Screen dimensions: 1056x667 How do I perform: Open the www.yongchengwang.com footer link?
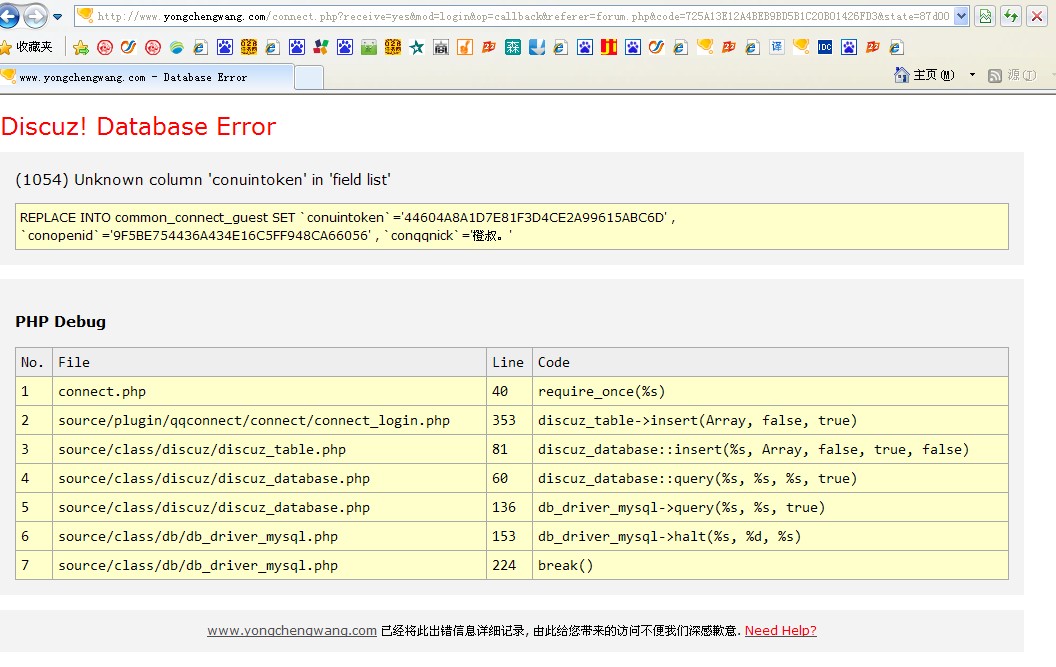tap(292, 631)
